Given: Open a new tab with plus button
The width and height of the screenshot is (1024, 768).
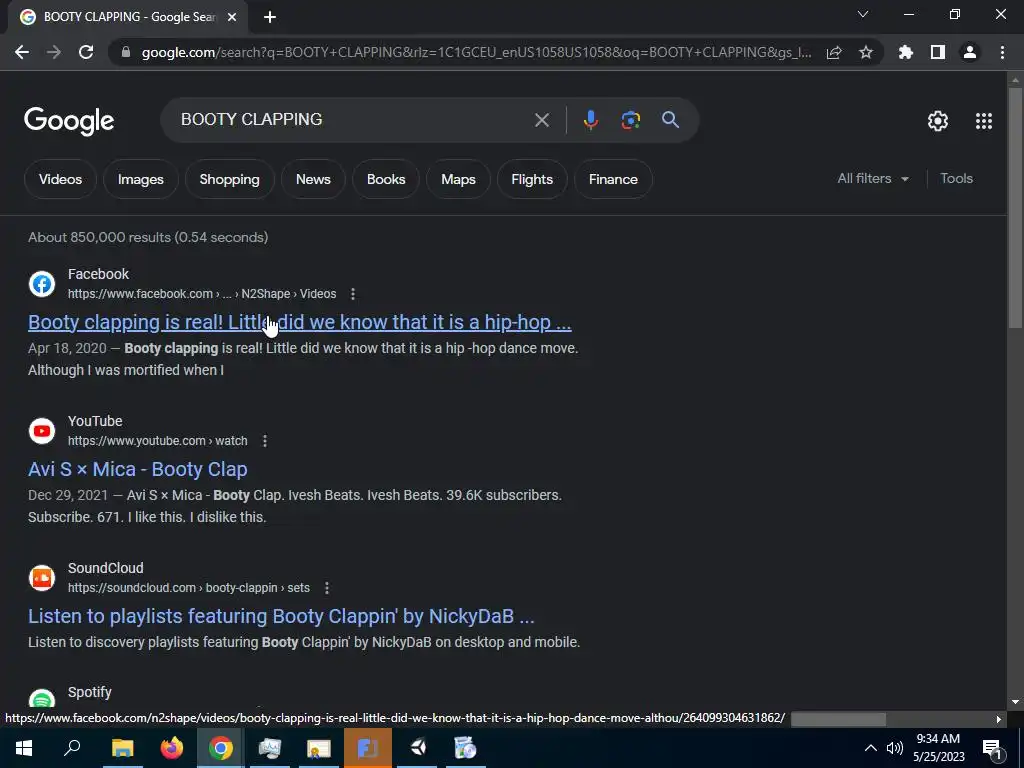Looking at the screenshot, I should (x=270, y=17).
